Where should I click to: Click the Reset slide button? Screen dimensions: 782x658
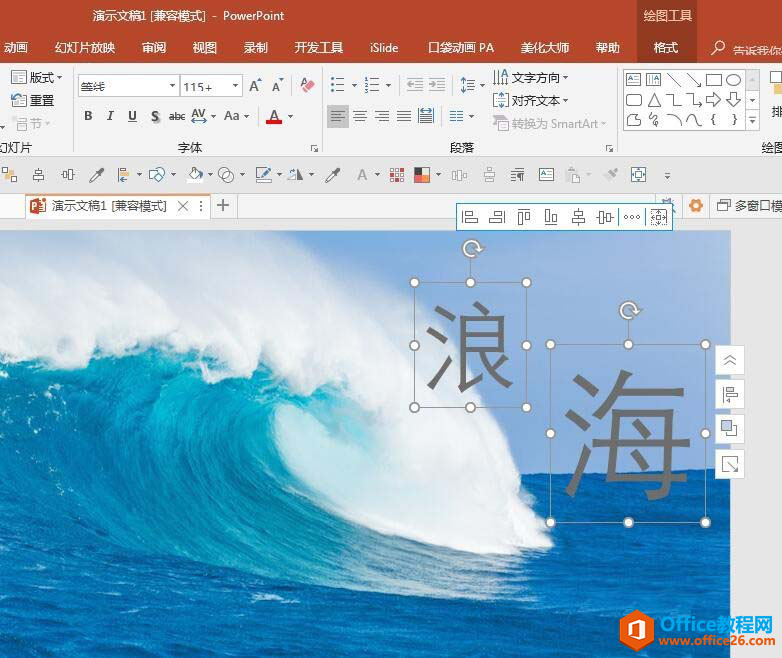click(32, 100)
